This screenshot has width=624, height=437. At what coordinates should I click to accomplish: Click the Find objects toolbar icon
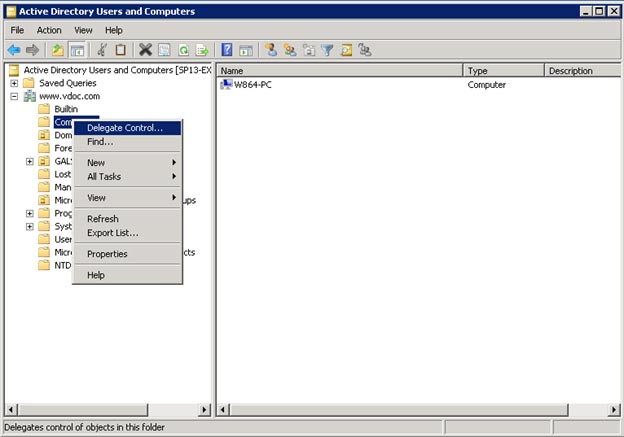pos(346,50)
